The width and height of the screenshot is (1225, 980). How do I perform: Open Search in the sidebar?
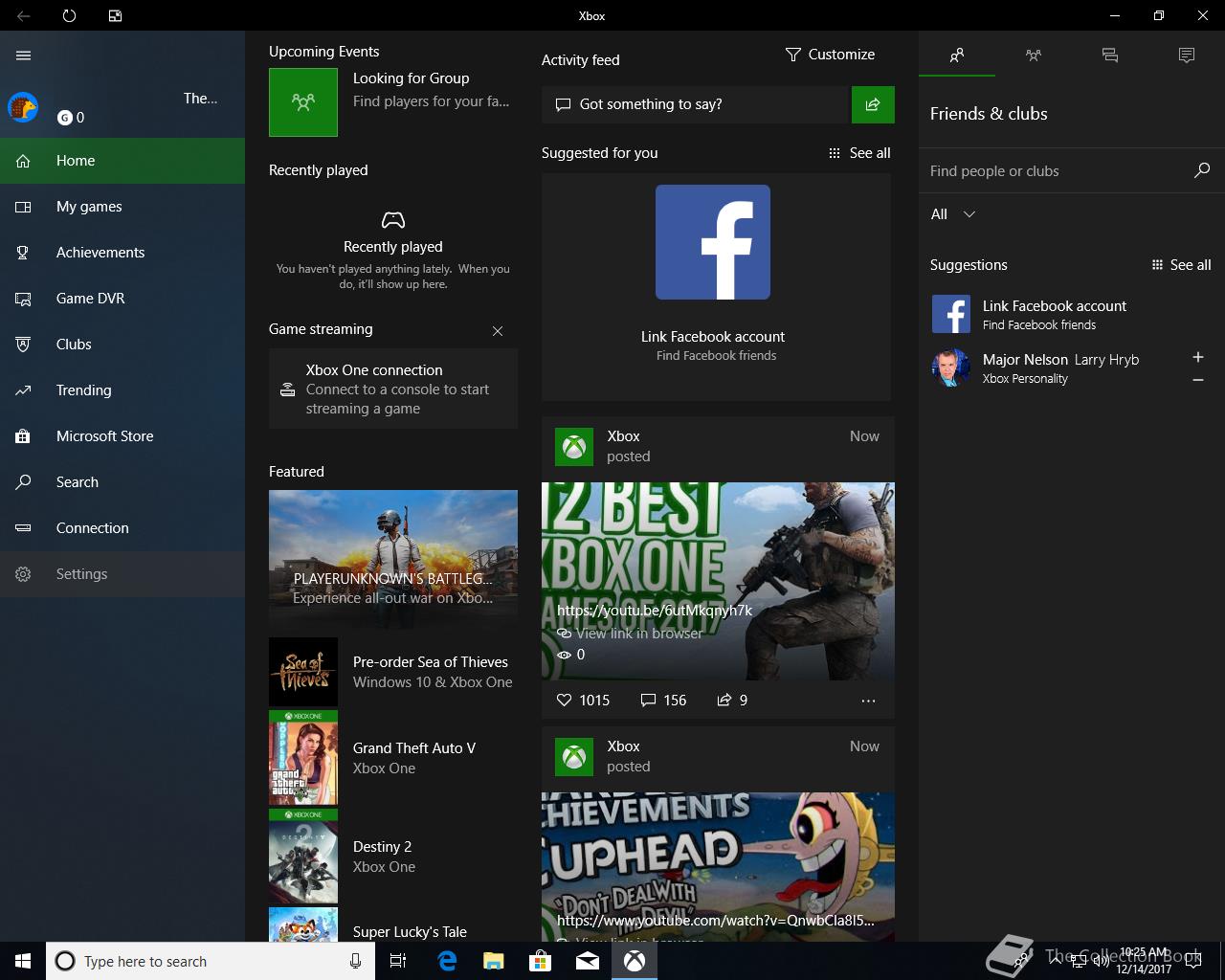click(x=122, y=482)
